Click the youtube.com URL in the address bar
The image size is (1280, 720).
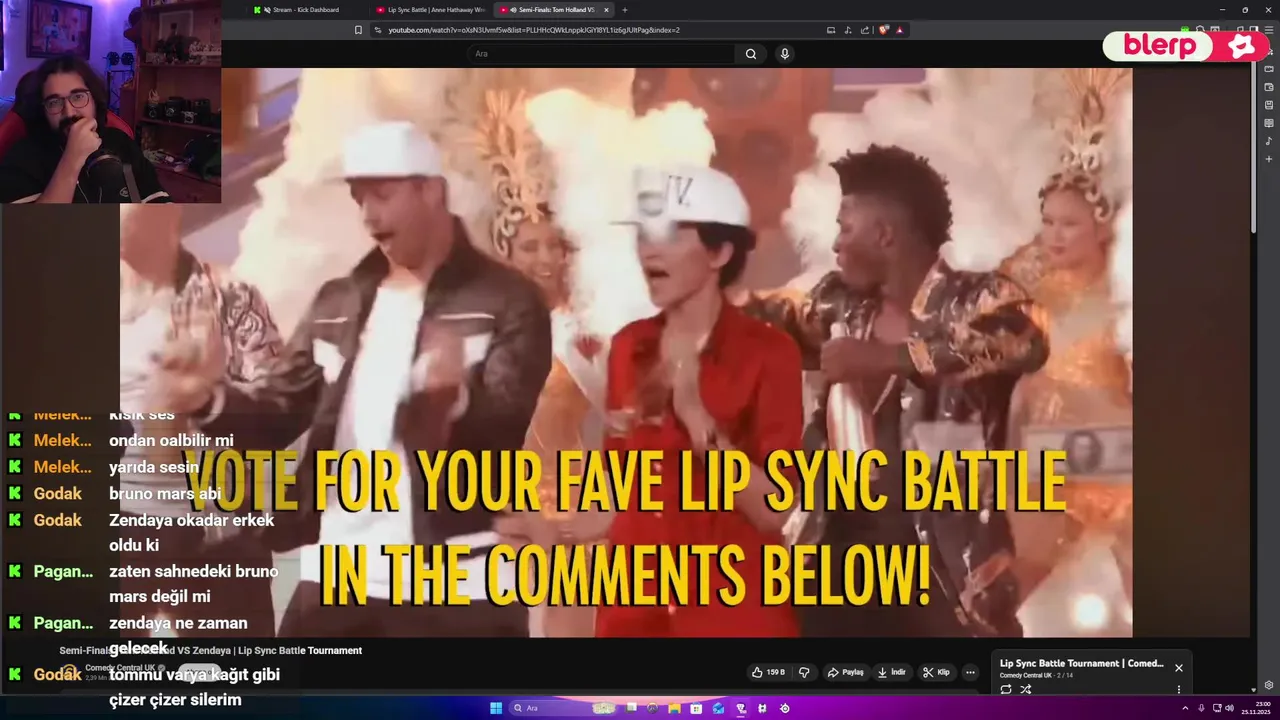(534, 30)
